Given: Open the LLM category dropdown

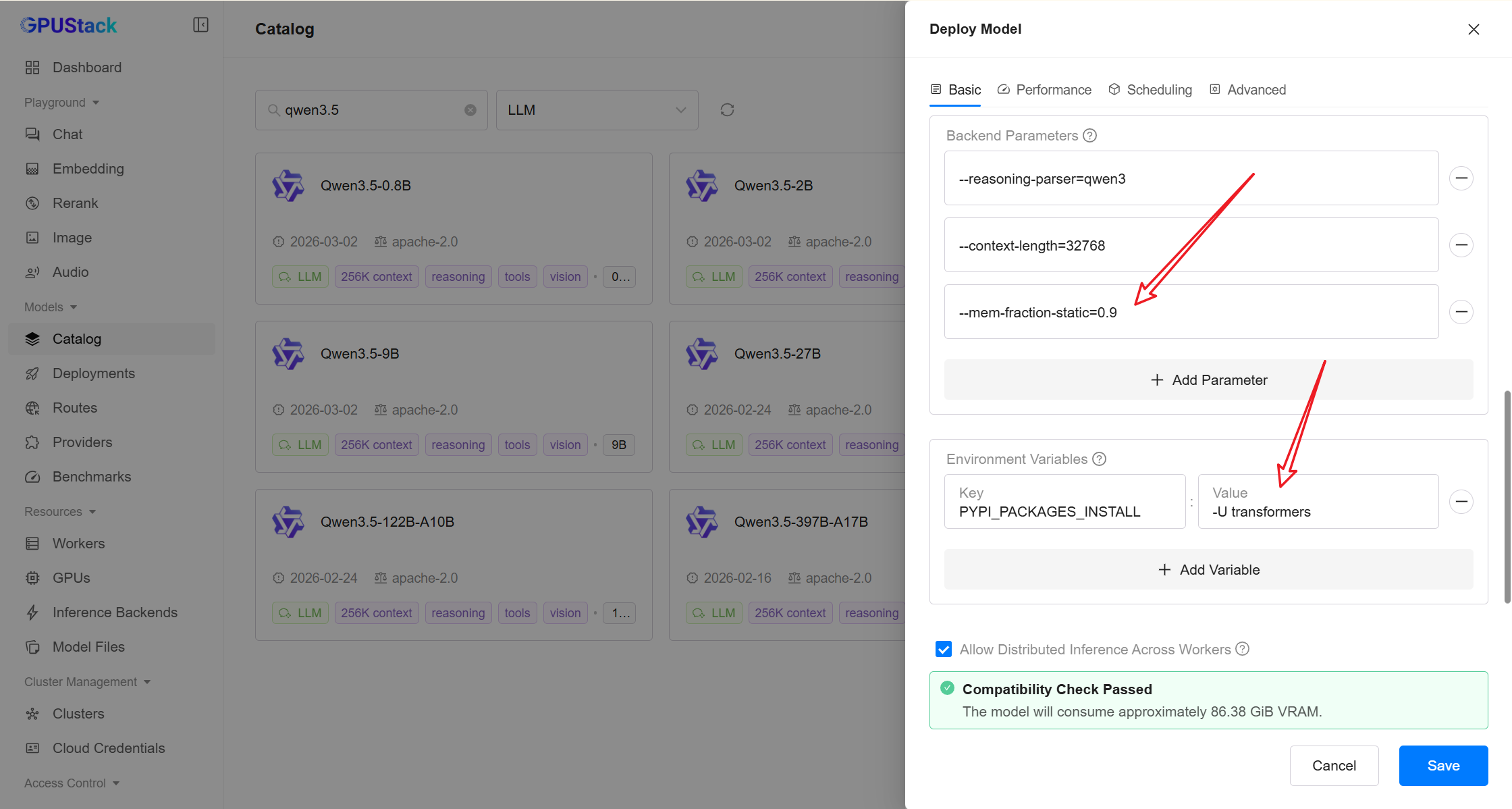Looking at the screenshot, I should point(597,110).
